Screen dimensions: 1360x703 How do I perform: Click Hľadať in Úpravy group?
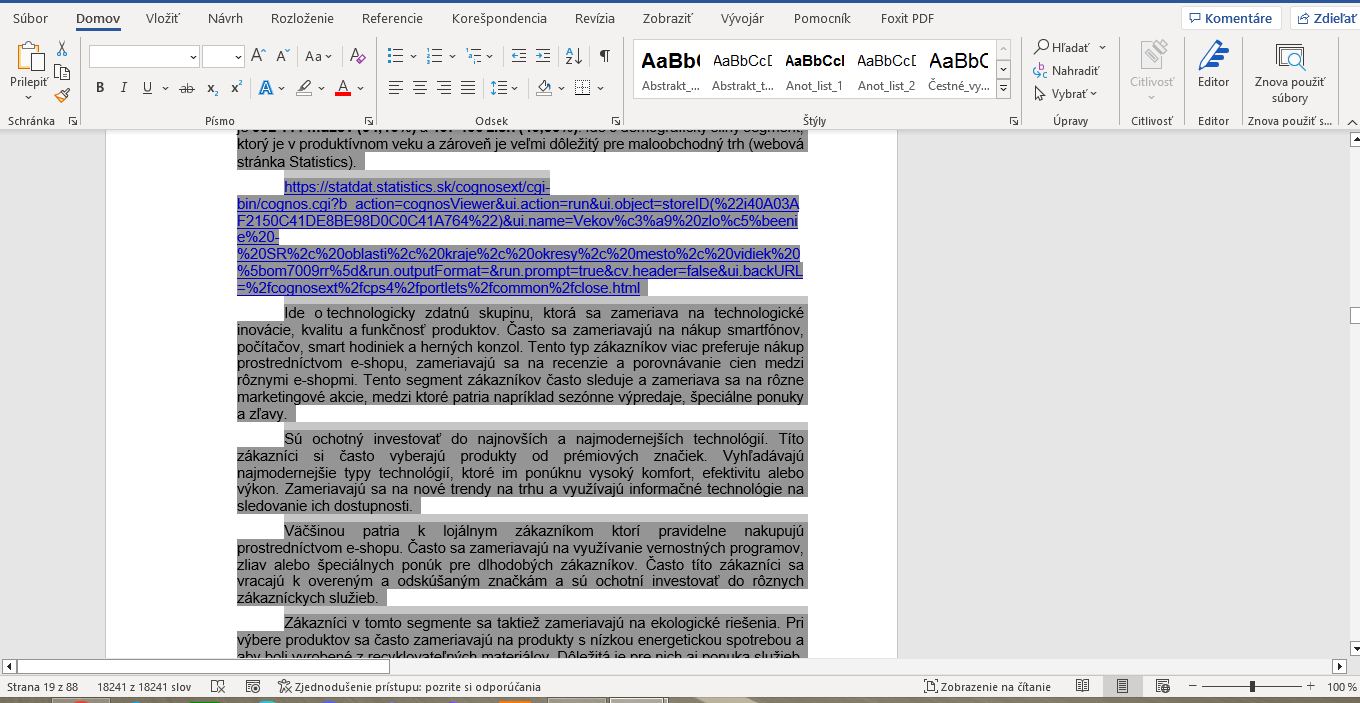1070,47
